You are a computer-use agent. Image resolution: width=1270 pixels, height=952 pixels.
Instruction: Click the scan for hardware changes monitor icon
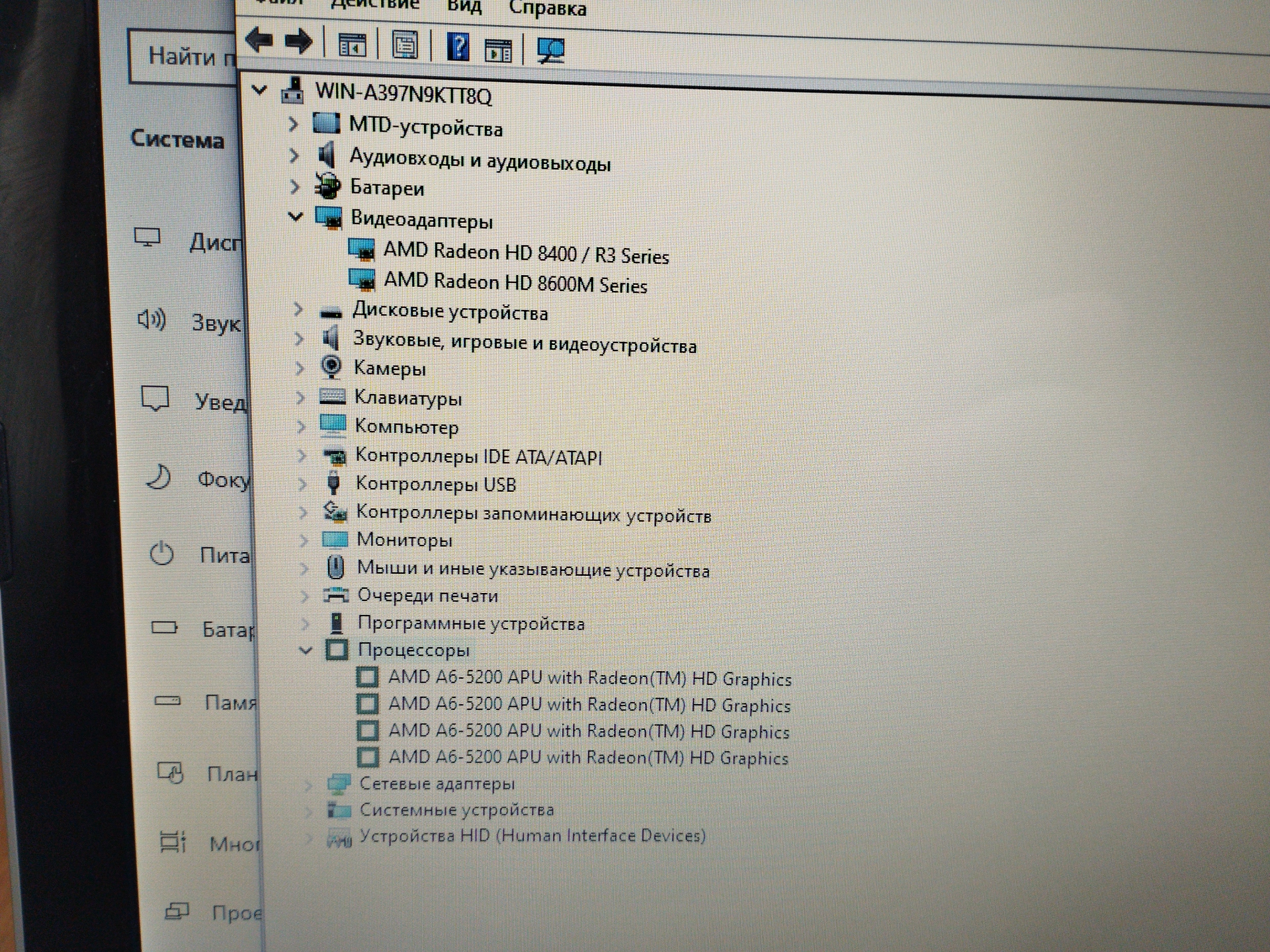coord(551,50)
